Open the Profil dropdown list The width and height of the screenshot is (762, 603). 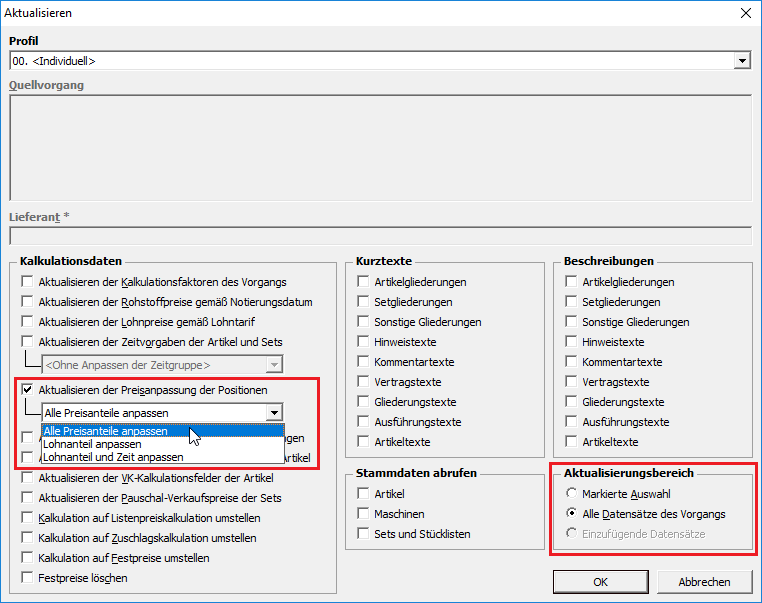[x=742, y=61]
